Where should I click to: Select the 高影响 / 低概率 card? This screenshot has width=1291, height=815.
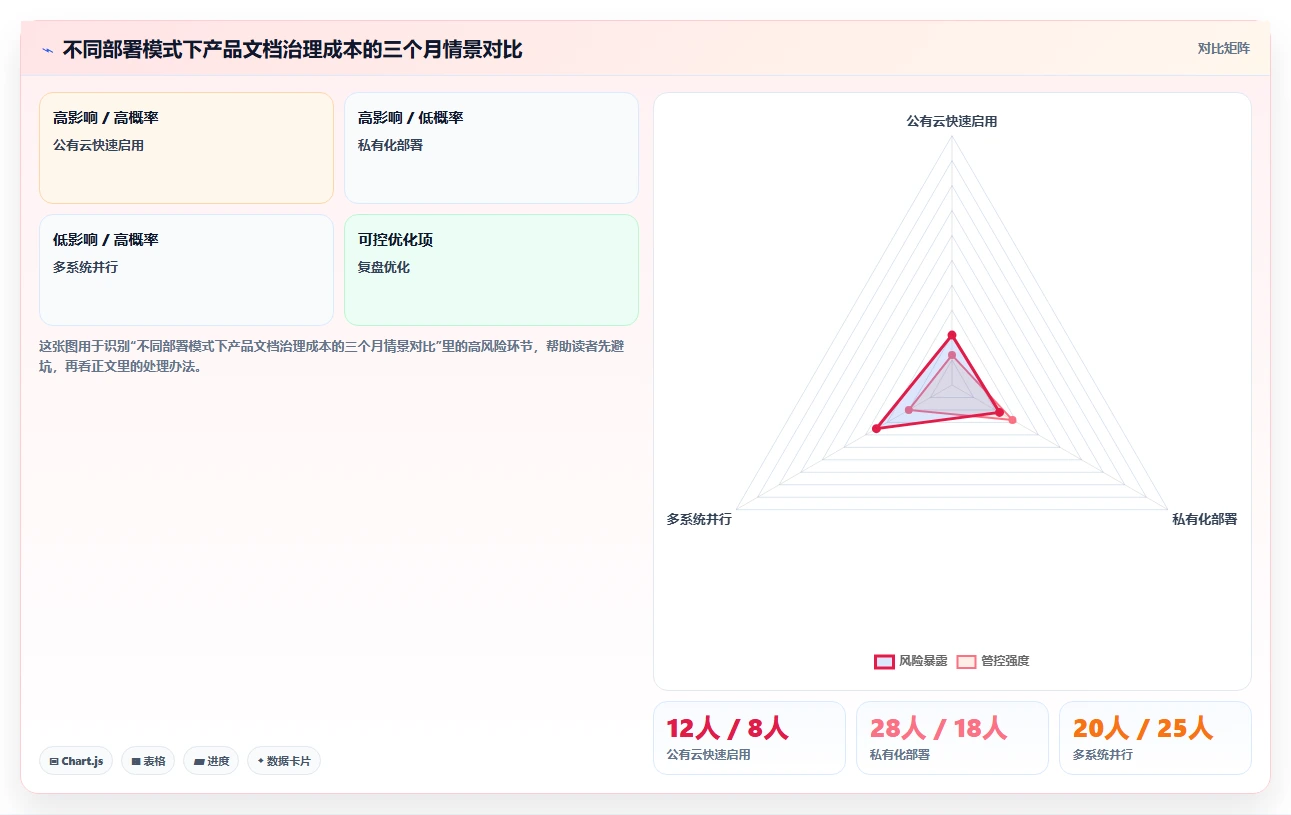click(x=491, y=148)
